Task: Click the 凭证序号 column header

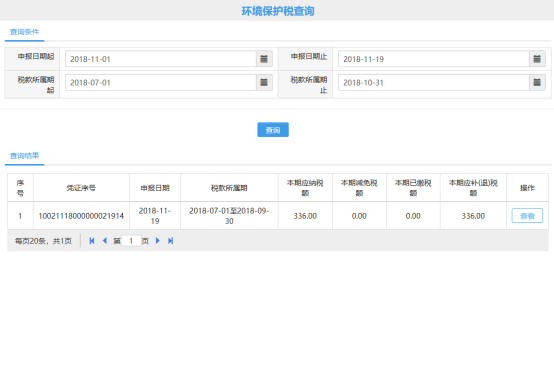Action: (x=81, y=188)
